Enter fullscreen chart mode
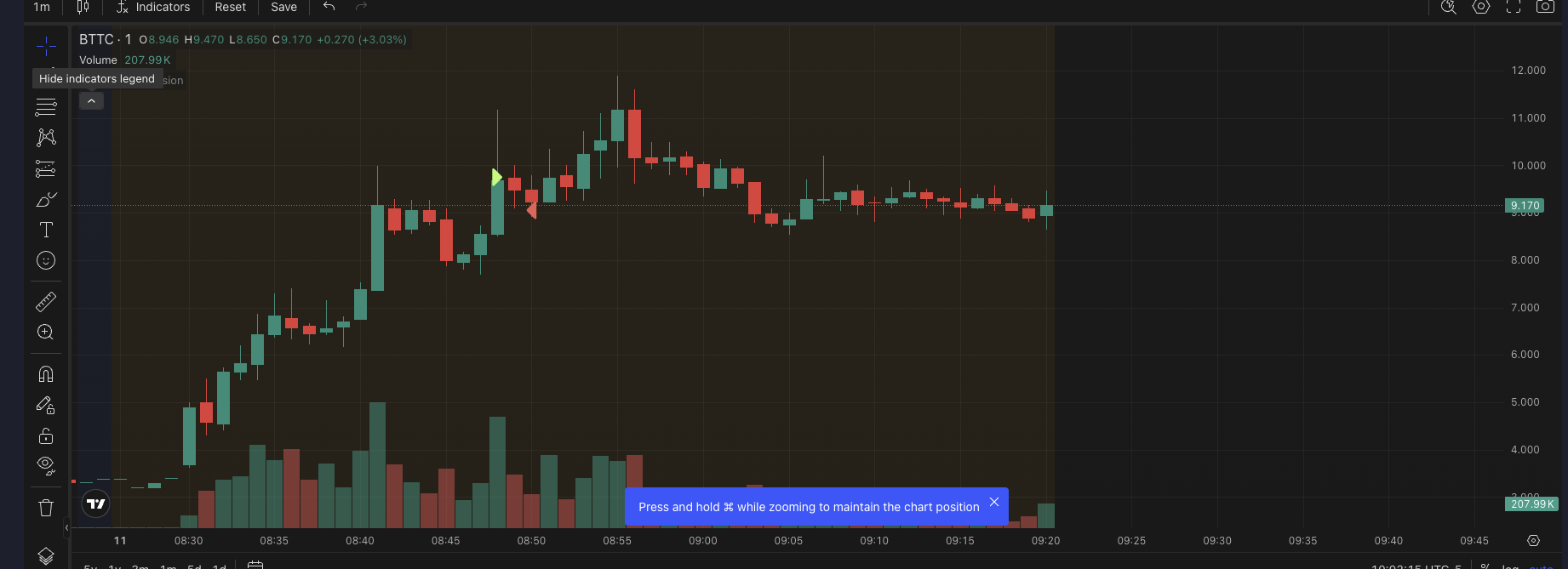This screenshot has width=1568, height=569. point(1514,7)
